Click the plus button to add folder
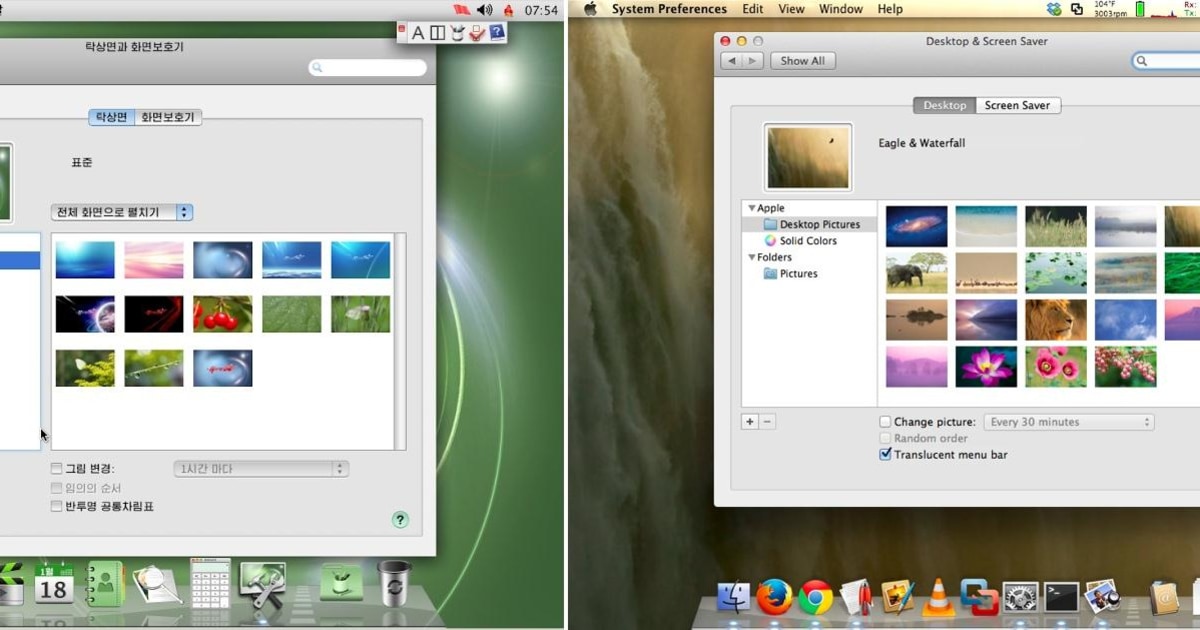This screenshot has width=1200, height=630. 749,422
